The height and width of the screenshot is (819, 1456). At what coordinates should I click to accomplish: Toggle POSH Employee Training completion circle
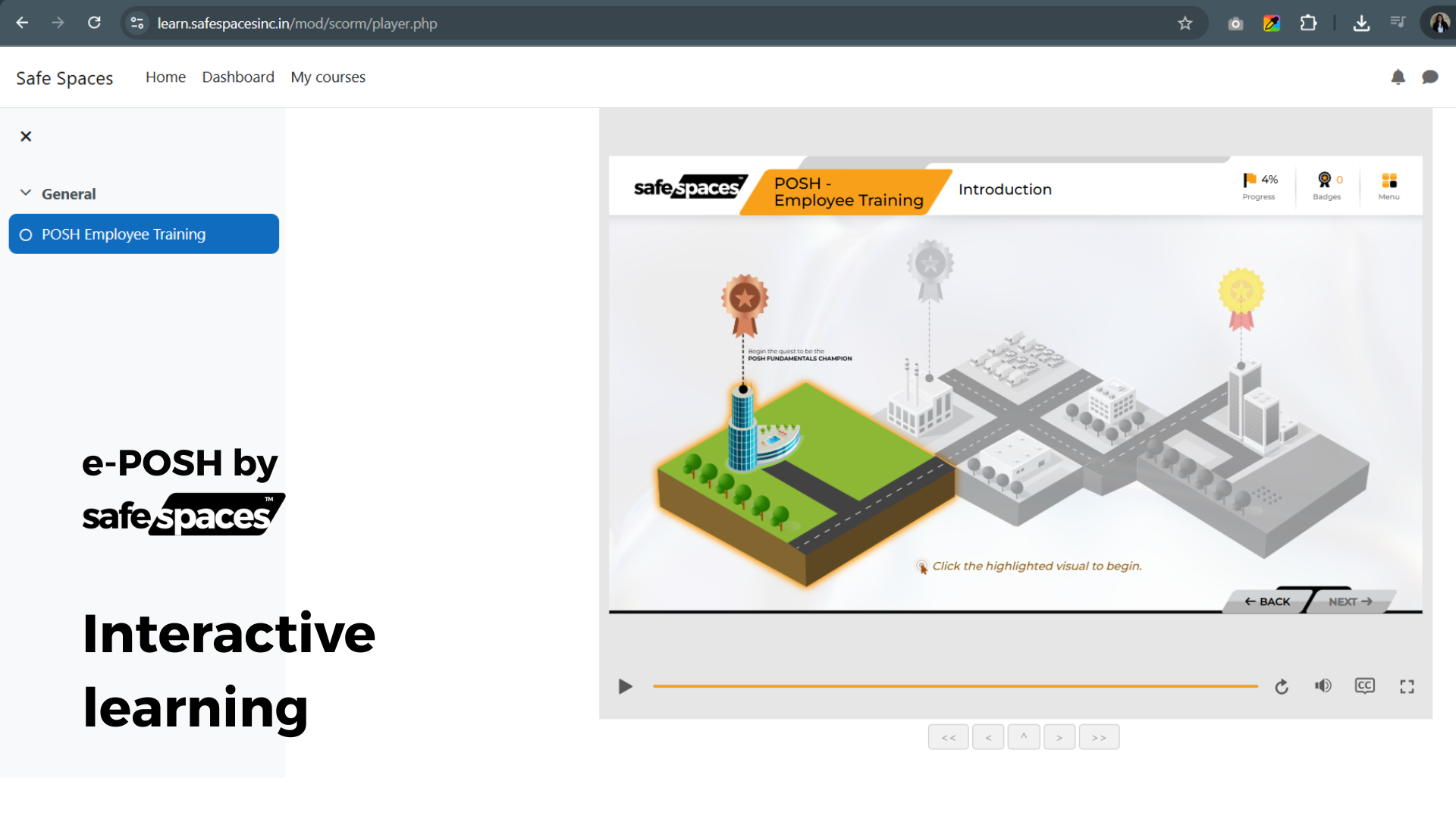click(26, 235)
